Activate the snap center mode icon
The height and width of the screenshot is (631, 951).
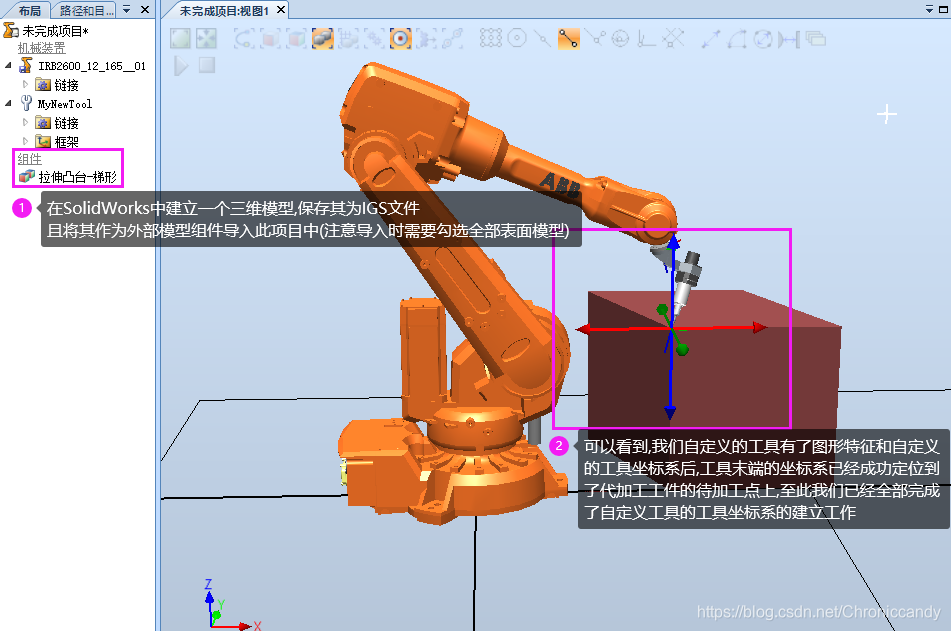point(517,38)
